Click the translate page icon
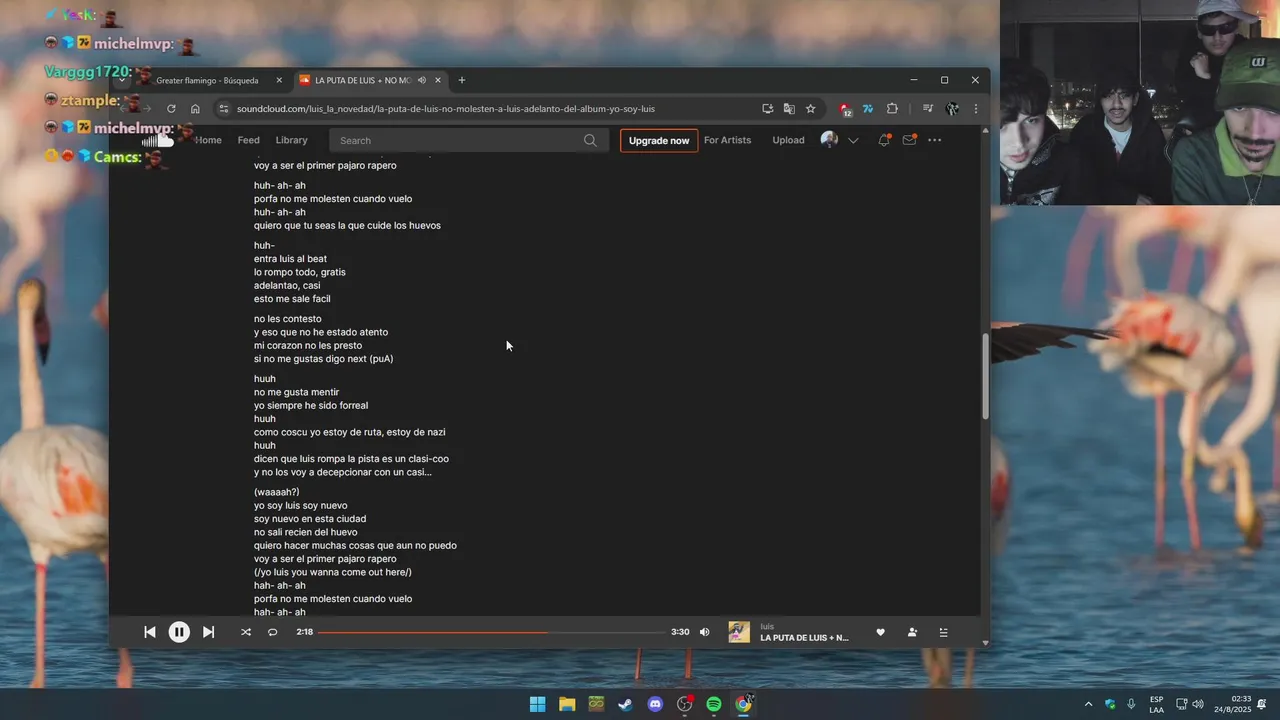 point(789,109)
